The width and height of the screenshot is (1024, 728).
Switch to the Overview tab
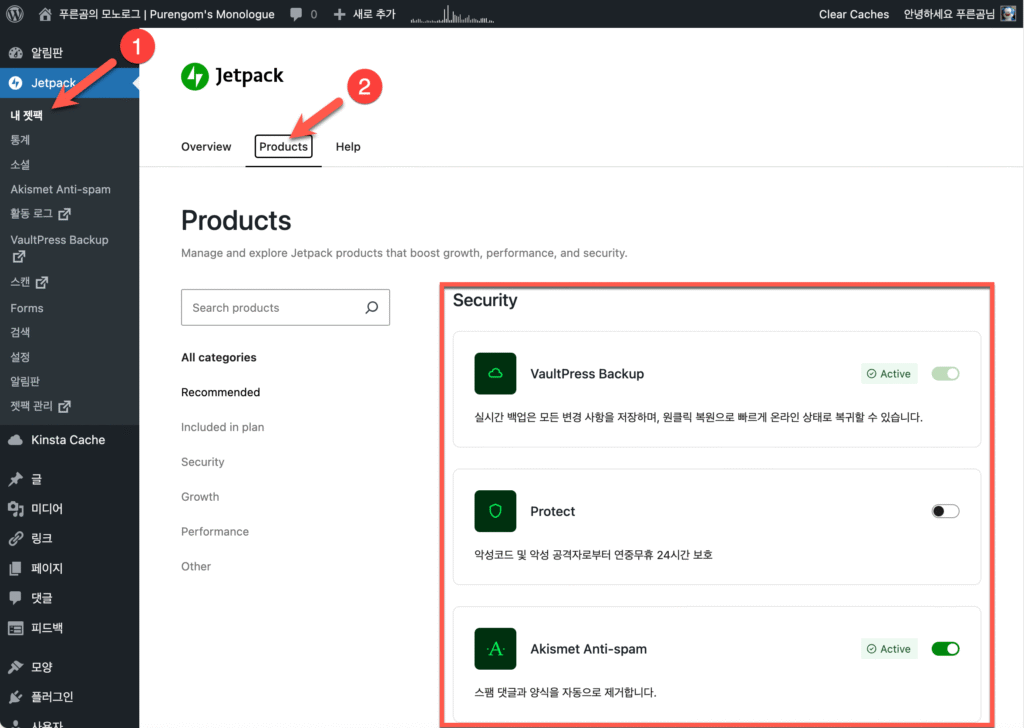pyautogui.click(x=206, y=147)
